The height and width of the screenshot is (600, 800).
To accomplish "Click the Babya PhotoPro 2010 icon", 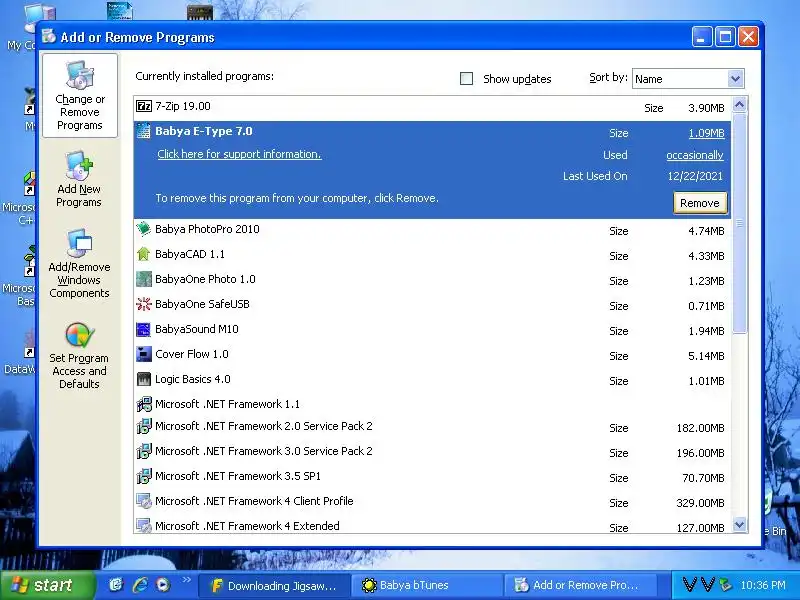I will (x=144, y=229).
